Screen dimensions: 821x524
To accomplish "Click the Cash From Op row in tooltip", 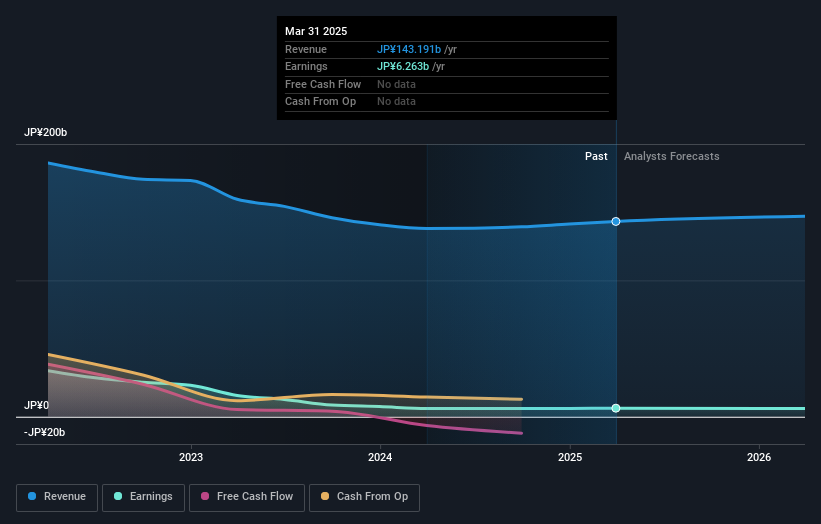I will click(447, 102).
